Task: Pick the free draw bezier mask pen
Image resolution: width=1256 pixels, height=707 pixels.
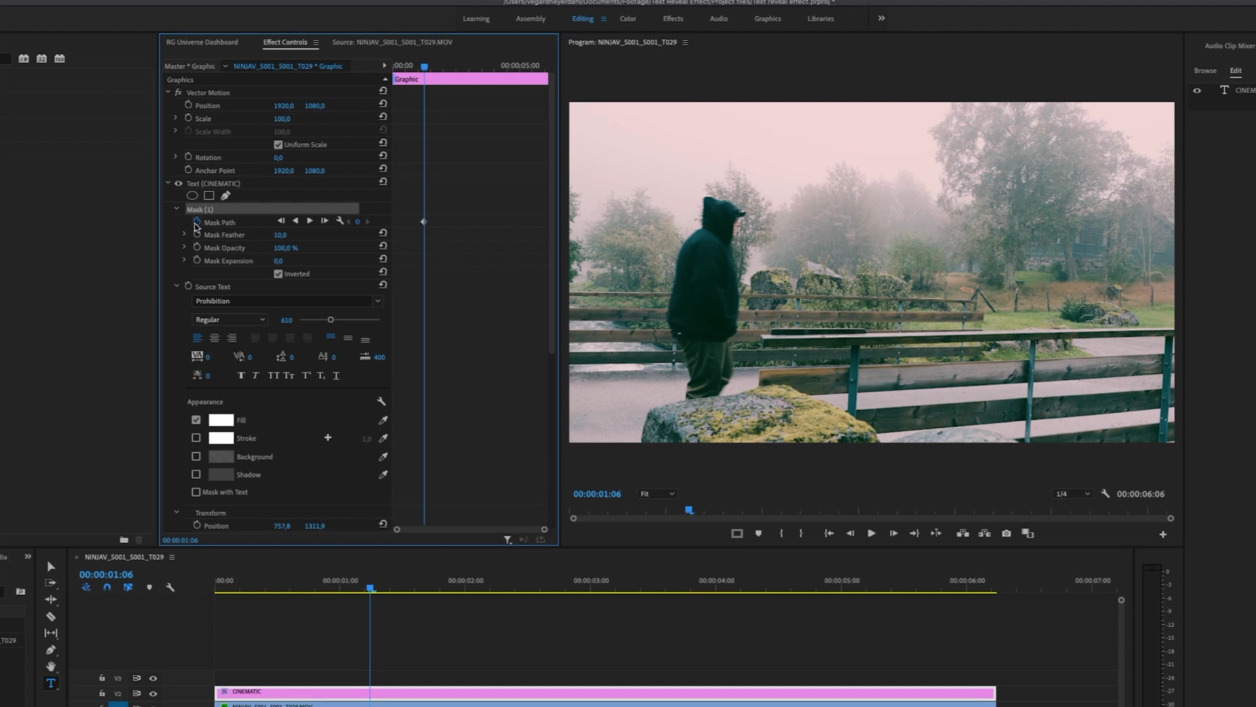Action: [x=225, y=196]
